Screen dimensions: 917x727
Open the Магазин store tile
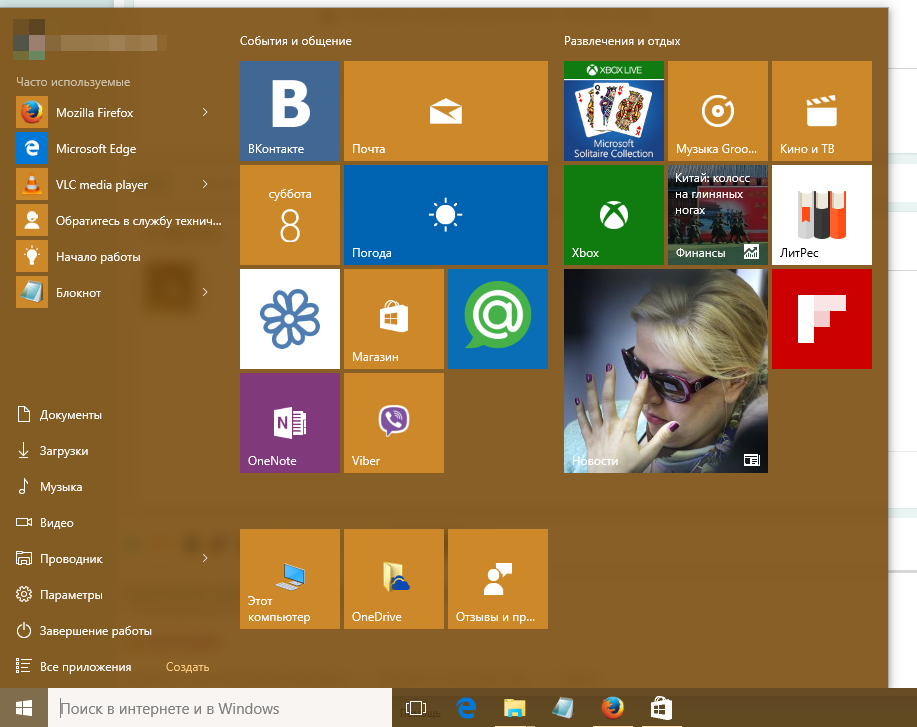click(x=393, y=318)
